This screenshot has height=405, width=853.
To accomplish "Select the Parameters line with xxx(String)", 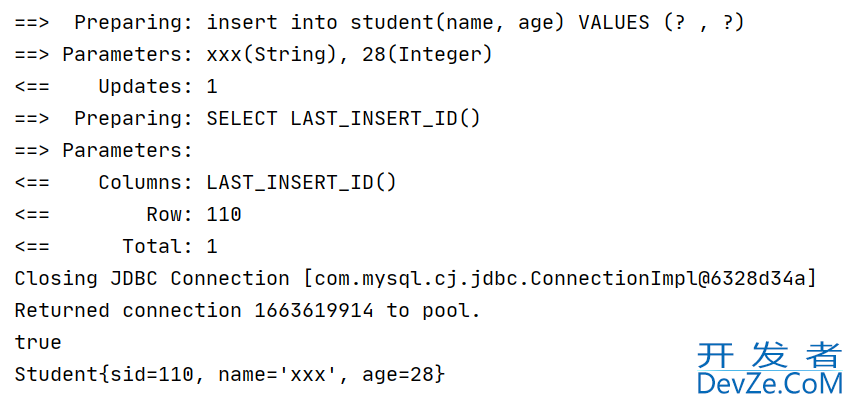I will click(x=253, y=54).
